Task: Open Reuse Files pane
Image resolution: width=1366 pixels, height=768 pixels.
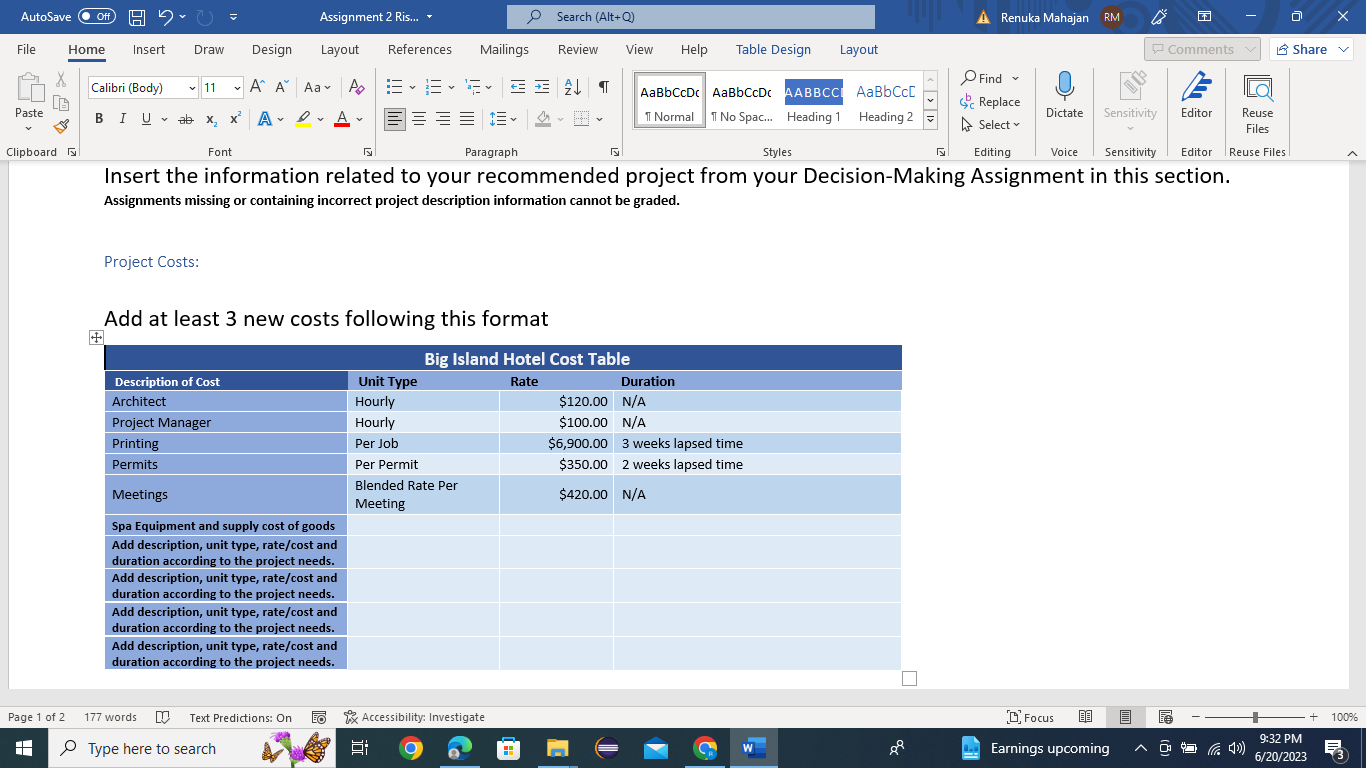Action: (1257, 104)
